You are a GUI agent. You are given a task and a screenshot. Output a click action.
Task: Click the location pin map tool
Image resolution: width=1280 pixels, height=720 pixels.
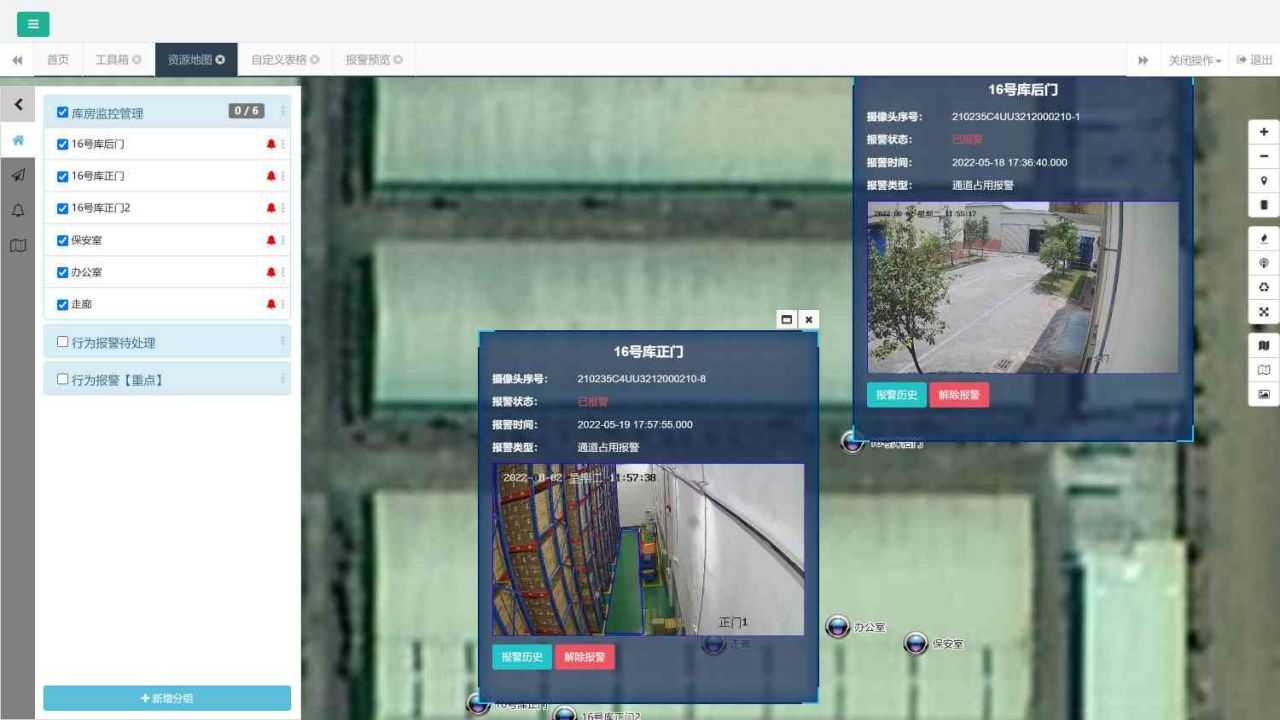click(x=1264, y=181)
